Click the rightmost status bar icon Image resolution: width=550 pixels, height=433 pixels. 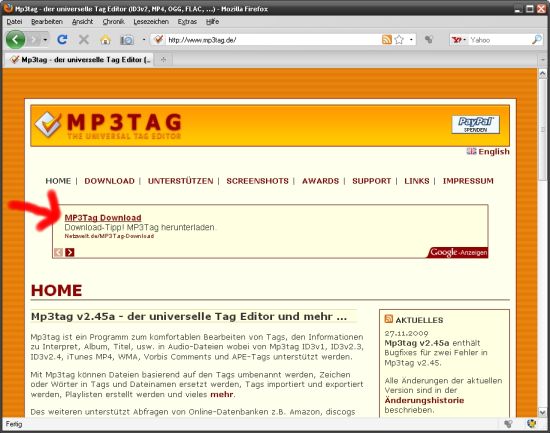(532, 424)
